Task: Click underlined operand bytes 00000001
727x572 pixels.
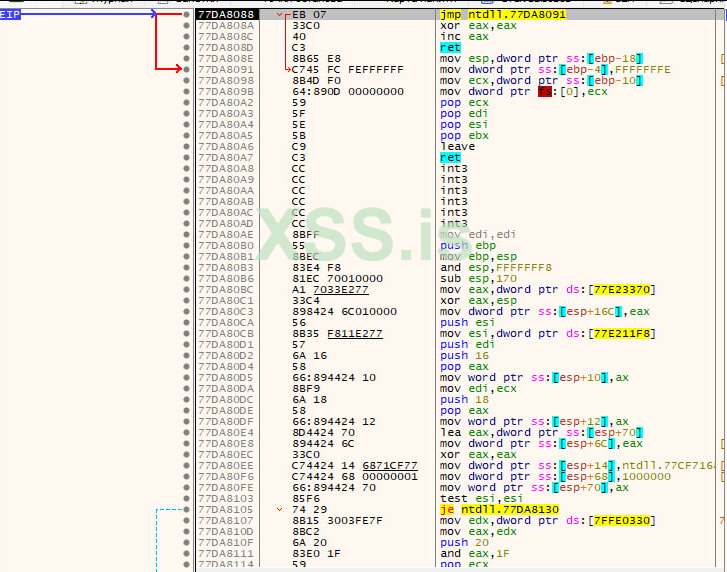Action: pyautogui.click(x=390, y=477)
